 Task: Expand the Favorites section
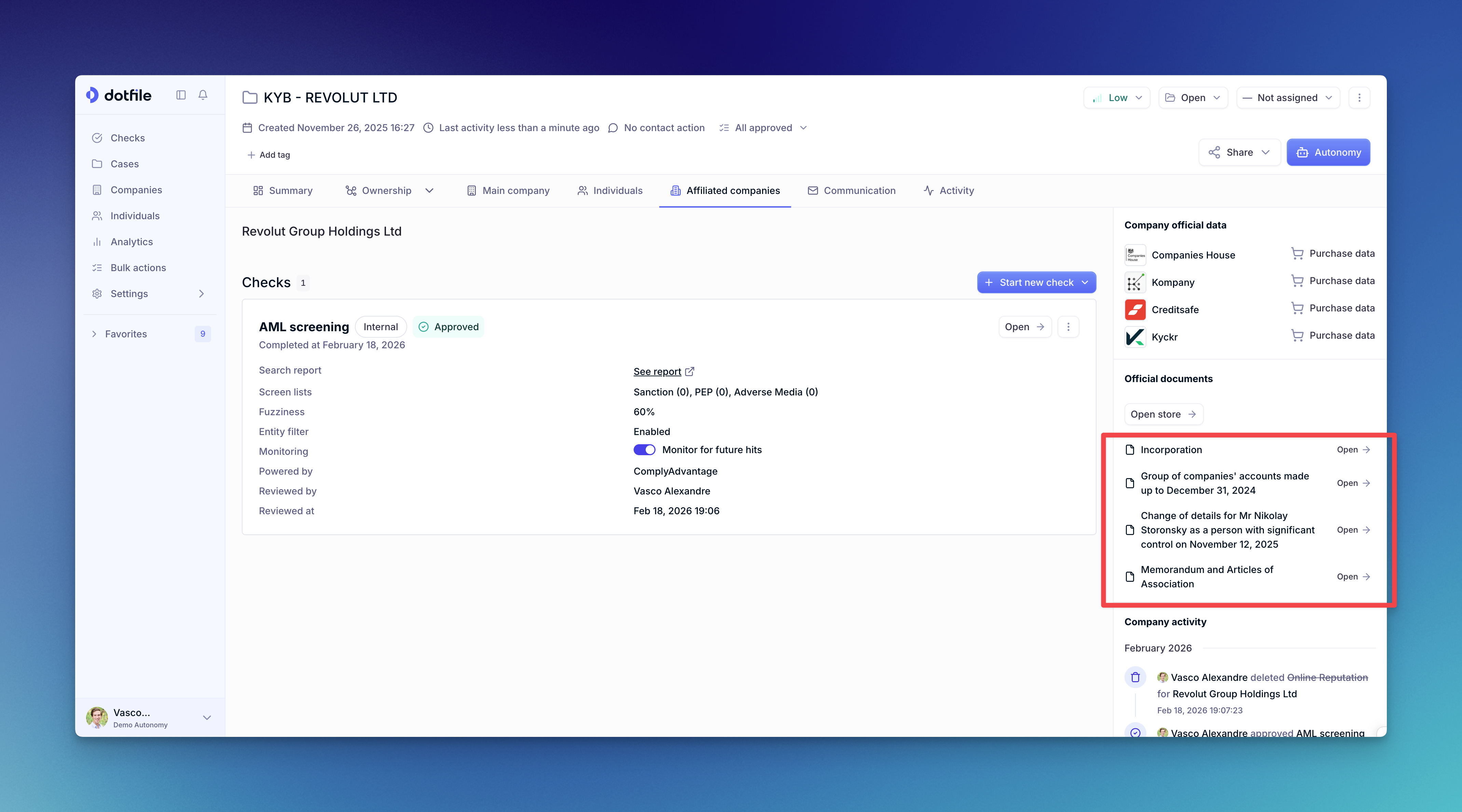click(x=94, y=334)
